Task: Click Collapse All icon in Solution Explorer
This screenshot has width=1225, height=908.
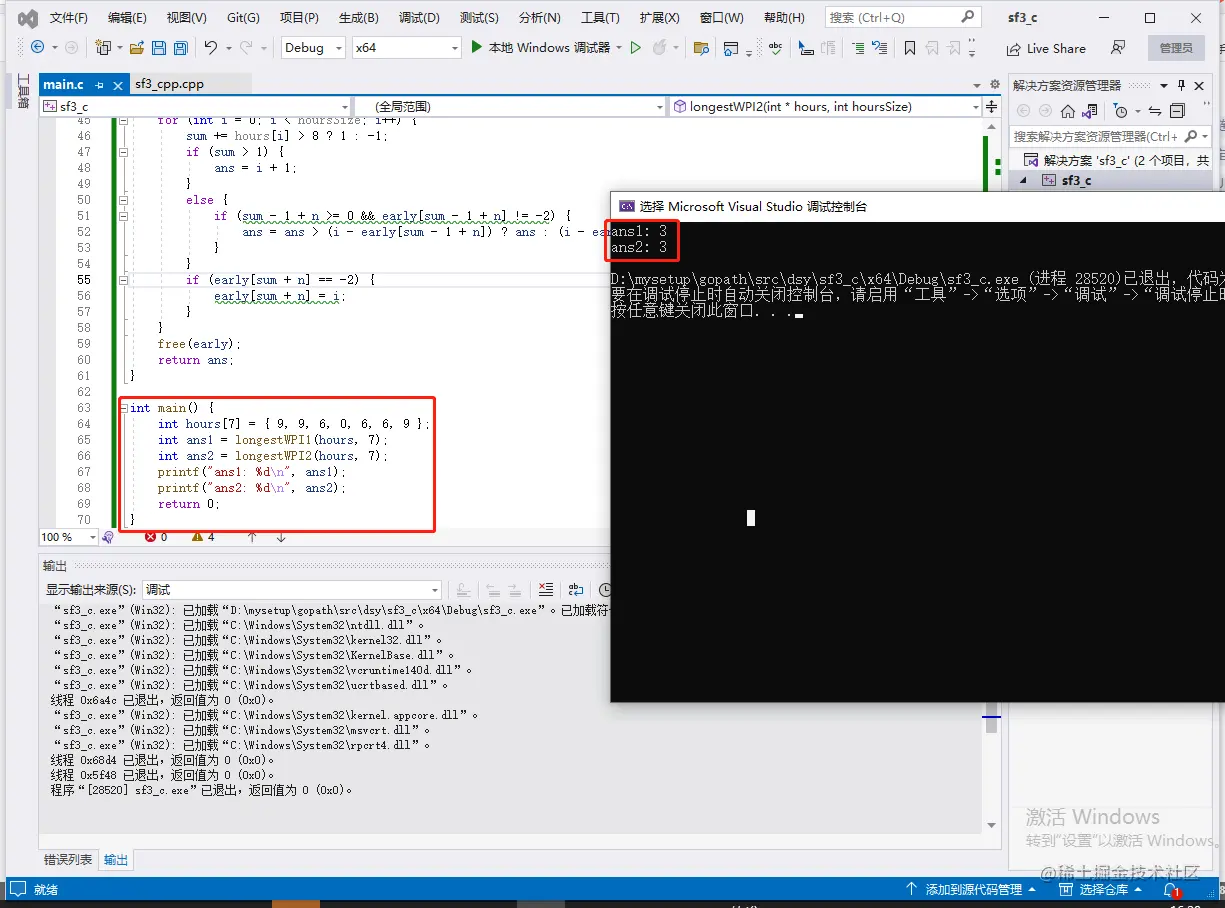Action: pos(1177,111)
